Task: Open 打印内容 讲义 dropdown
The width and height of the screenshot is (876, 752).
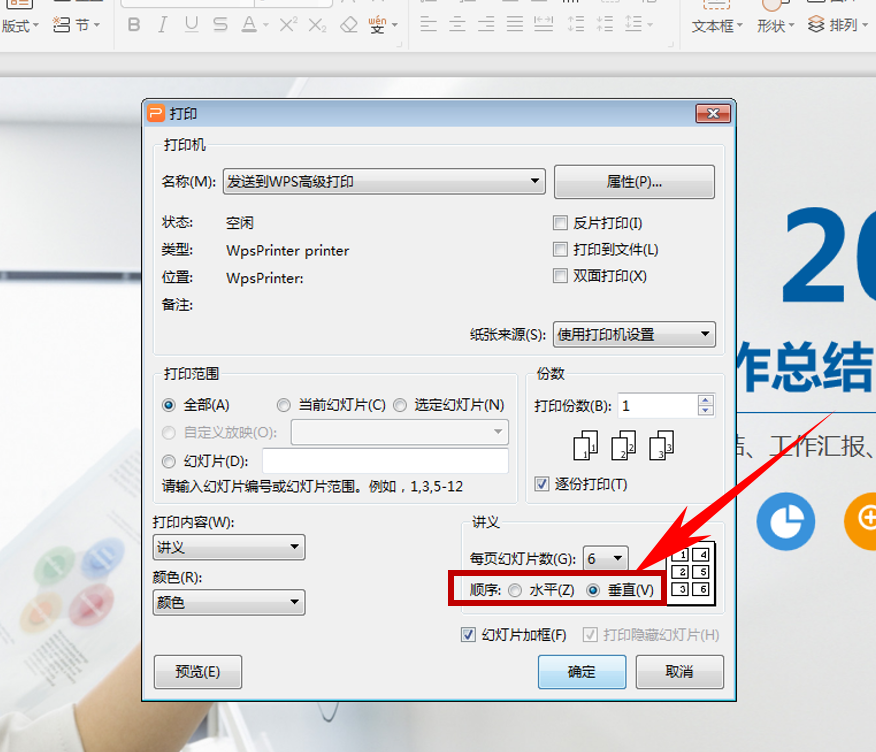Action: point(229,547)
